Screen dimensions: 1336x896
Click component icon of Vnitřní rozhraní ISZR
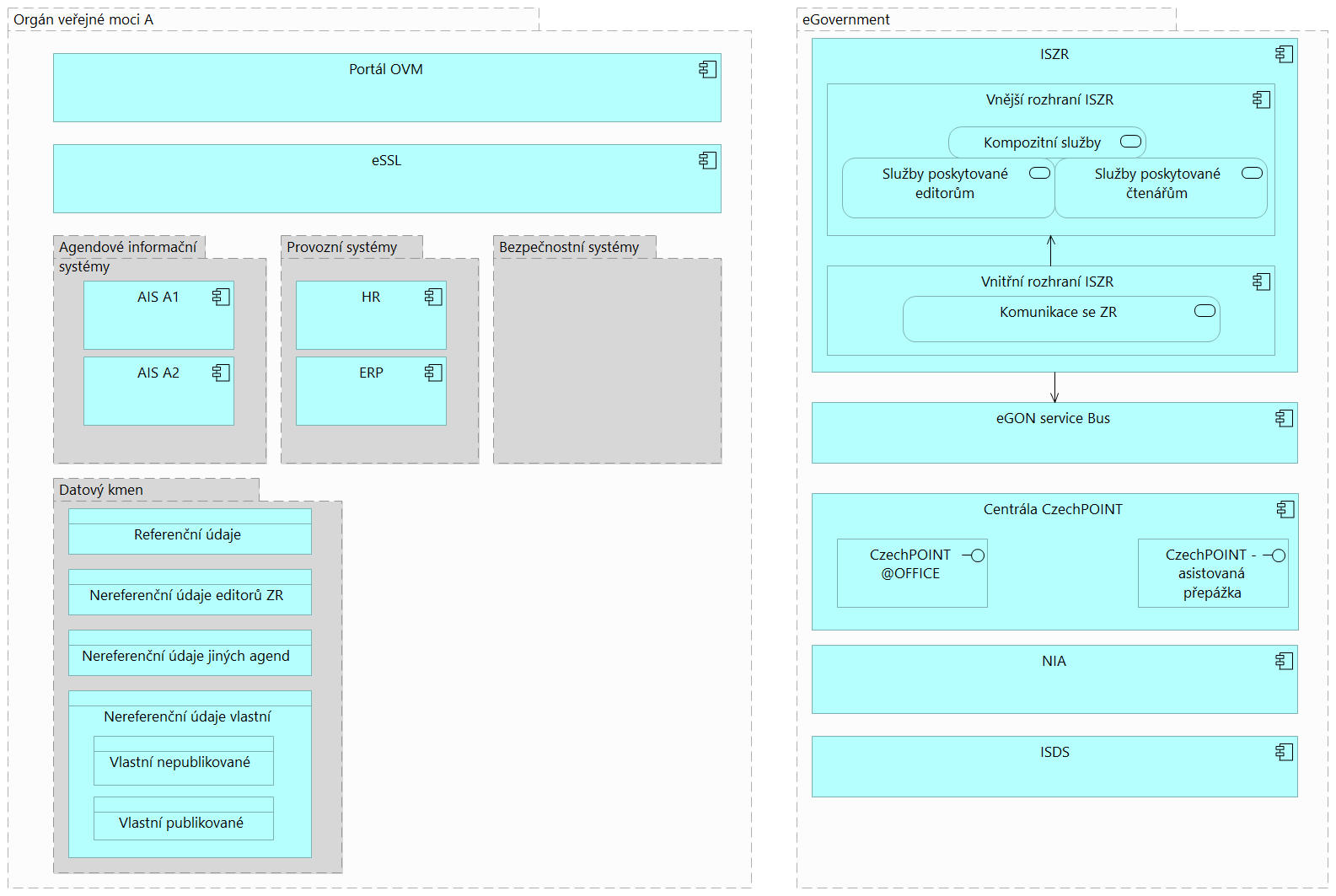click(x=1262, y=282)
